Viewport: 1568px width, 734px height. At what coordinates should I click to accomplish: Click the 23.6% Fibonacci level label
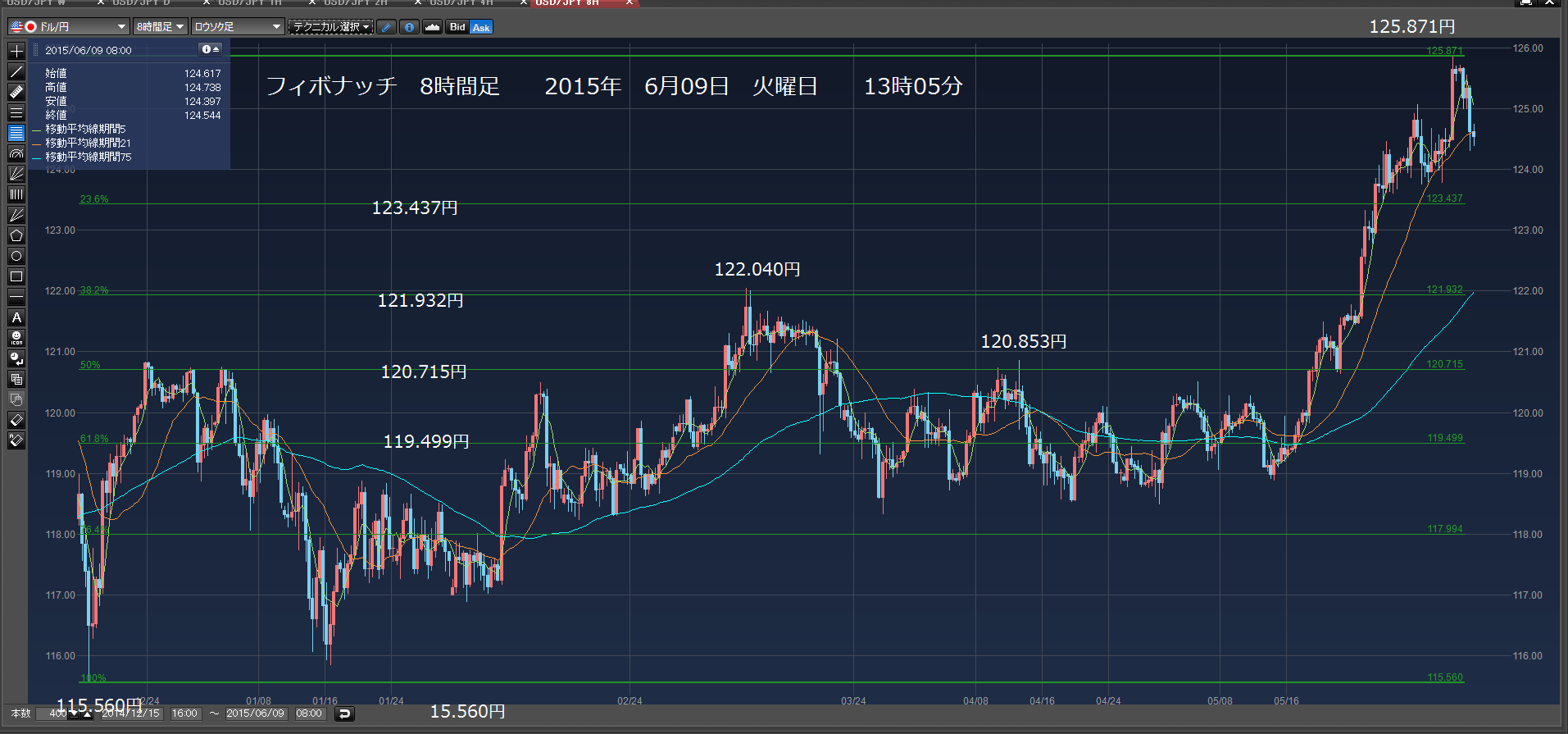point(94,199)
